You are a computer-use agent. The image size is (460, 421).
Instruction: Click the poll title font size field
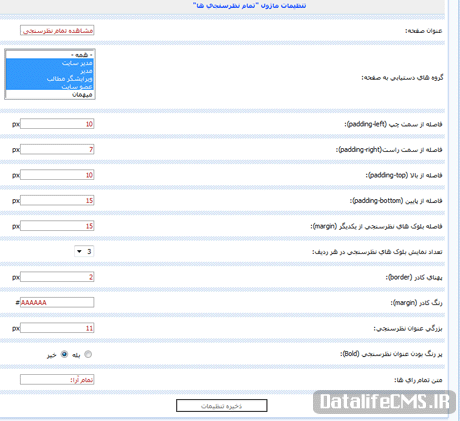coord(57,328)
